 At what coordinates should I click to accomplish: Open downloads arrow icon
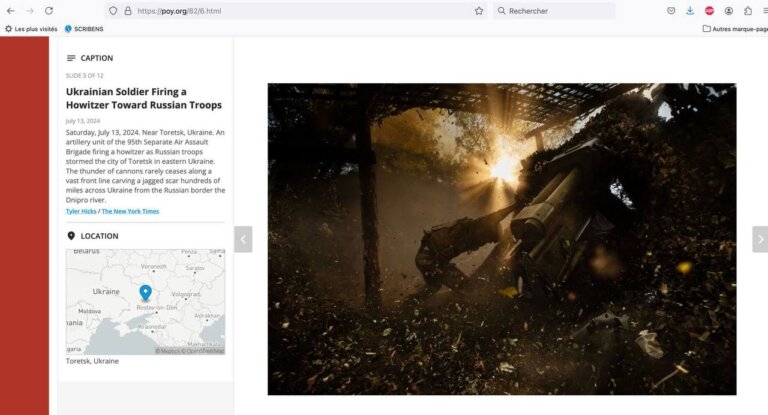tap(690, 11)
